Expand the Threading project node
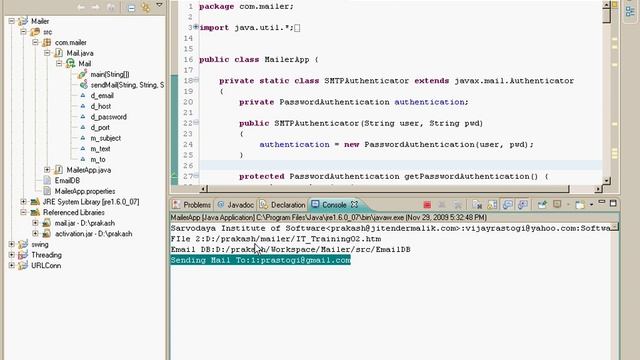 11,254
